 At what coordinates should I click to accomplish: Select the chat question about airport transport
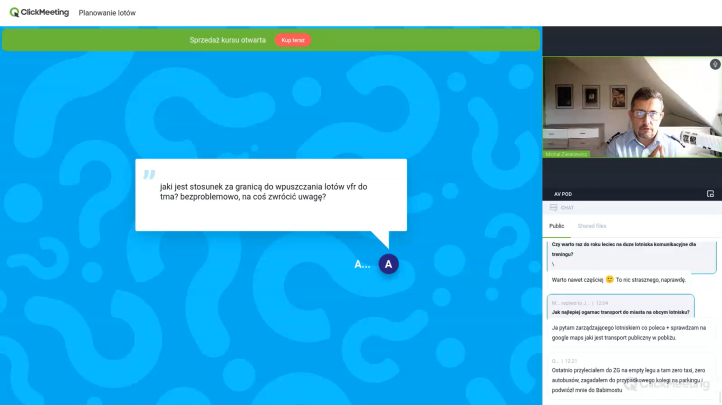[620, 312]
